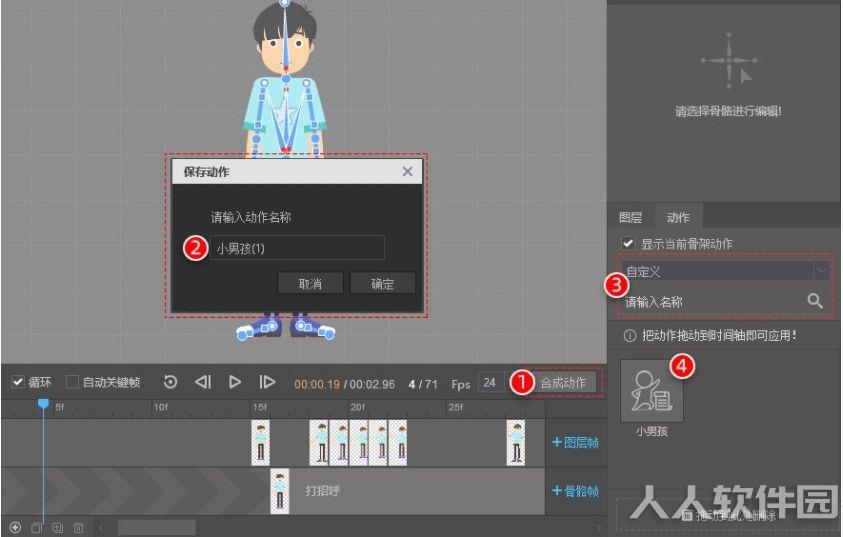Click the 保存动作 dialog title
Screen dimensions: 843x537
pyautogui.click(x=206, y=172)
